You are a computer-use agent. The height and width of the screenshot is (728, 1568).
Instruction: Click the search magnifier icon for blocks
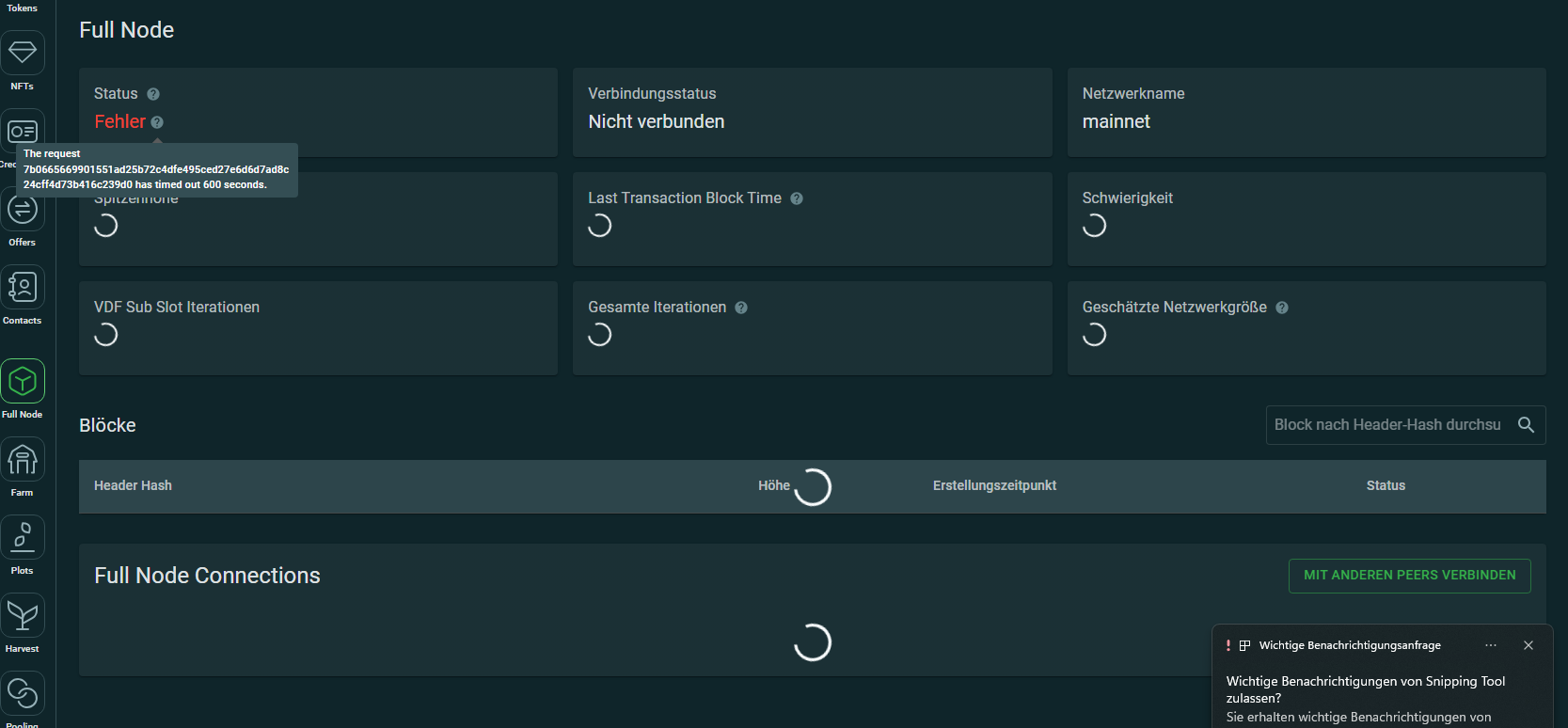(1526, 425)
